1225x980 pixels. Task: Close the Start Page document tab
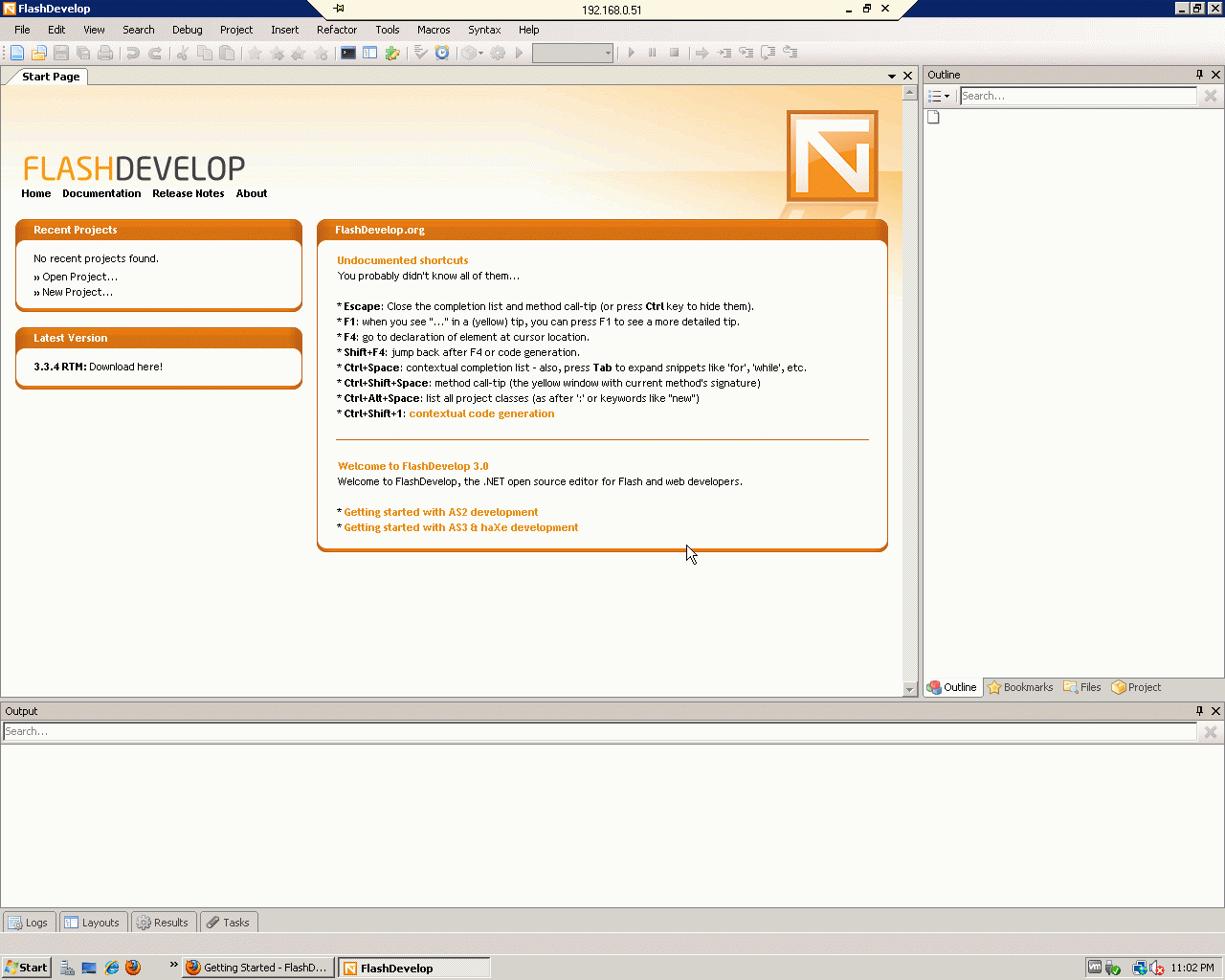[908, 76]
